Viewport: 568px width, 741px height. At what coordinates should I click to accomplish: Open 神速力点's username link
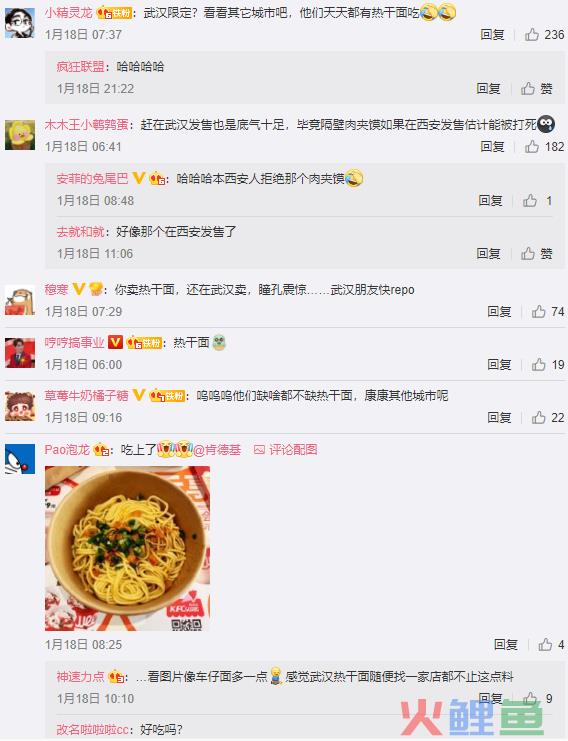pos(80,676)
